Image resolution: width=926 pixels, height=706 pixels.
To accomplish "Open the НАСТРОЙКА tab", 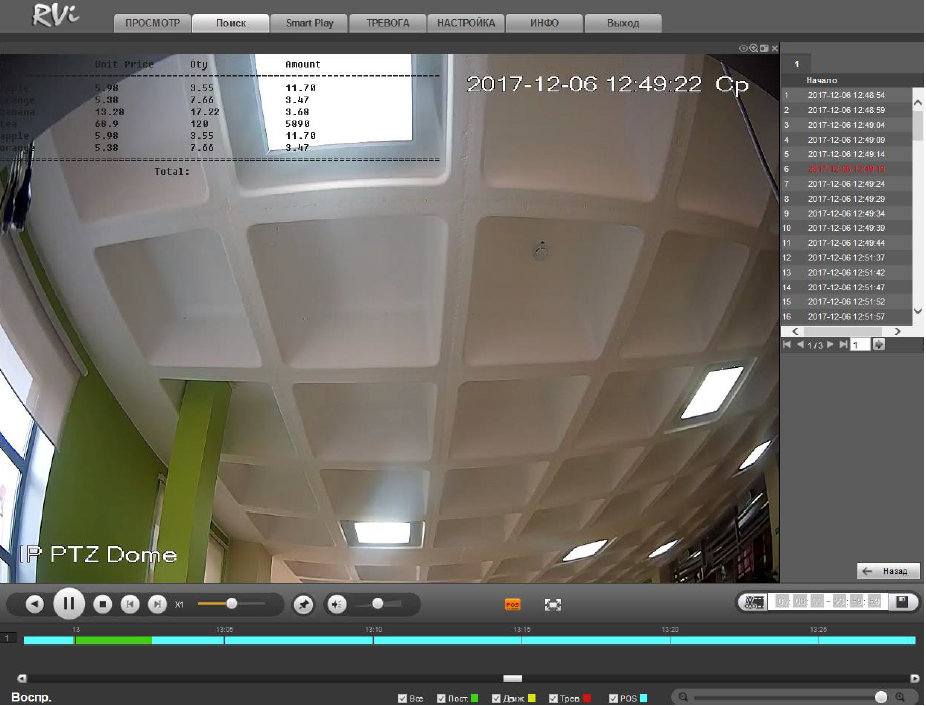I will coord(466,23).
